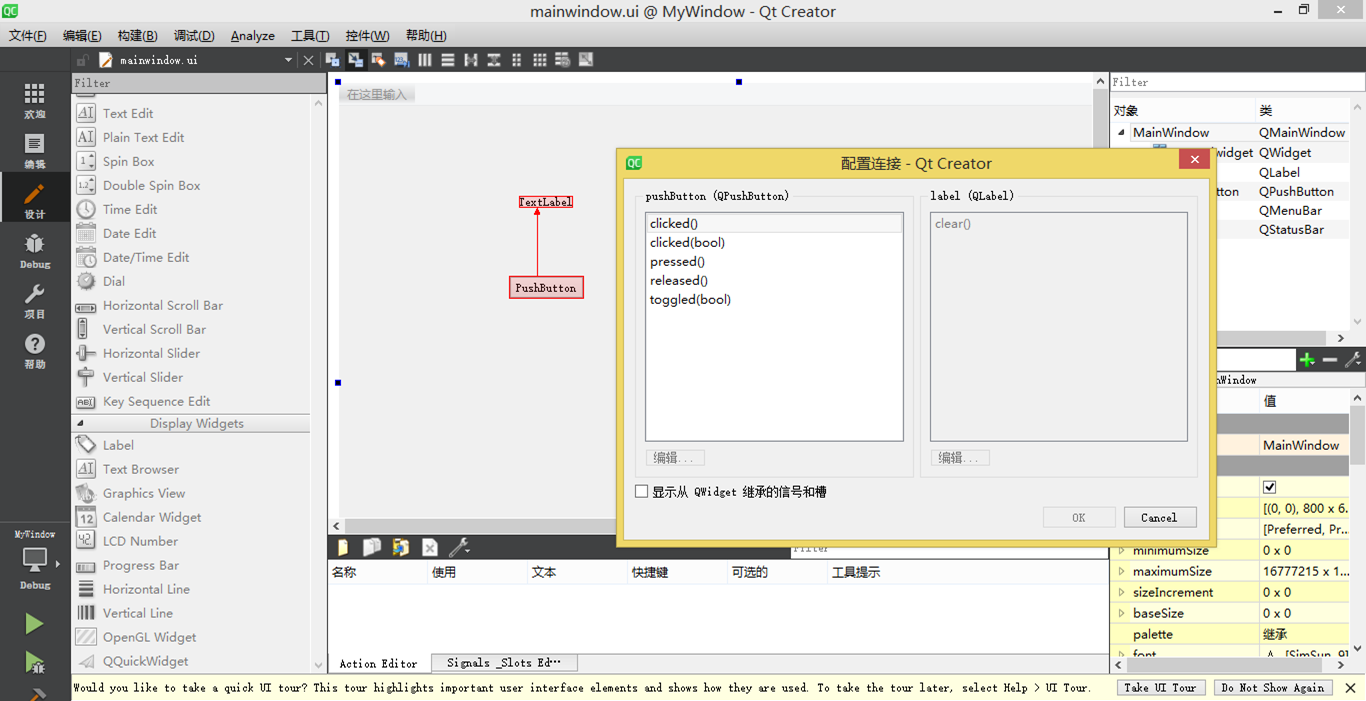Open the 欢迎 (Welcome) mode

click(34, 98)
